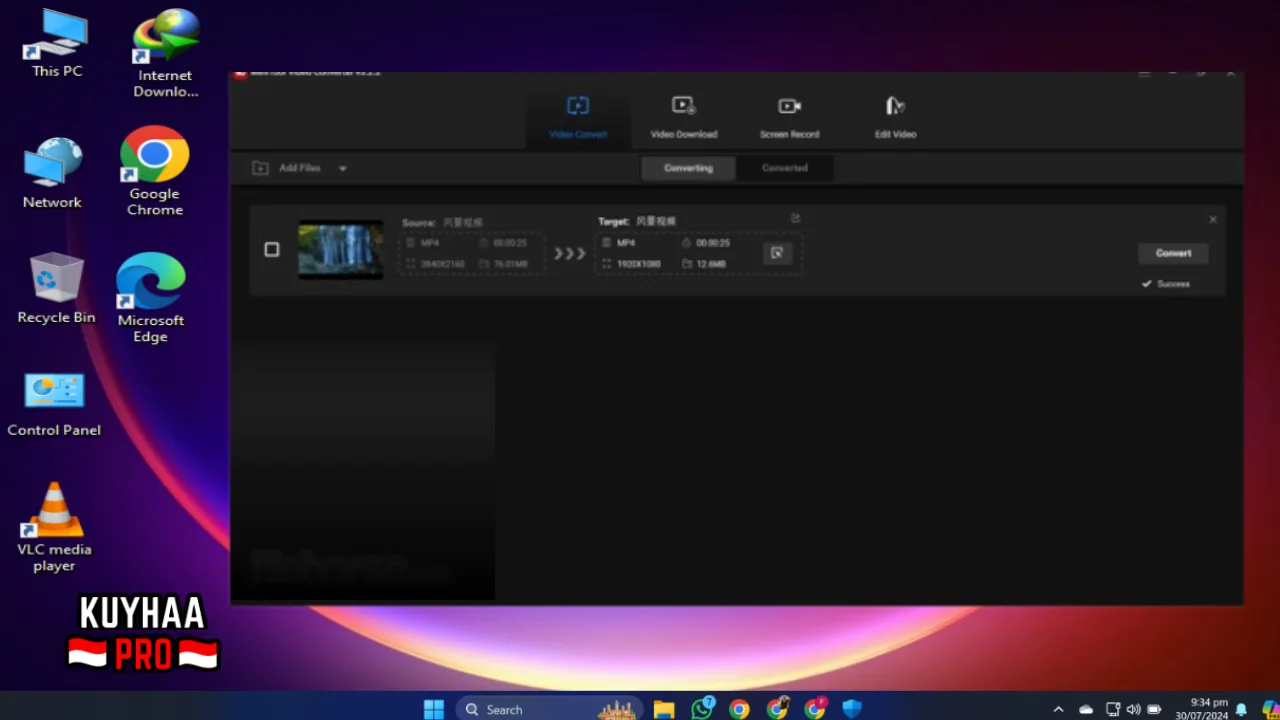This screenshot has width=1280, height=720.
Task: Open the Video Download tab
Action: click(684, 117)
